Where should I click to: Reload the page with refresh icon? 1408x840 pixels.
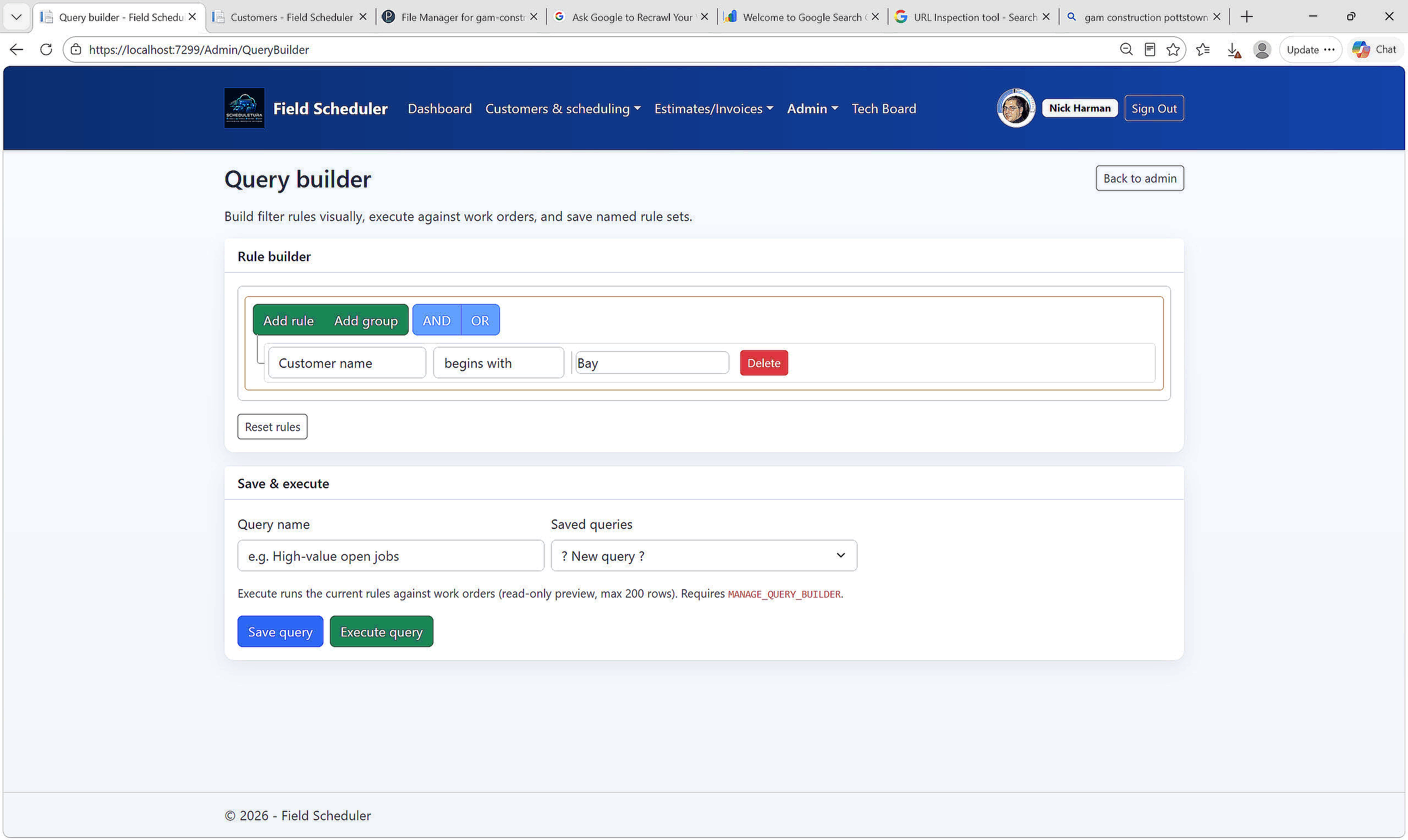coord(46,49)
